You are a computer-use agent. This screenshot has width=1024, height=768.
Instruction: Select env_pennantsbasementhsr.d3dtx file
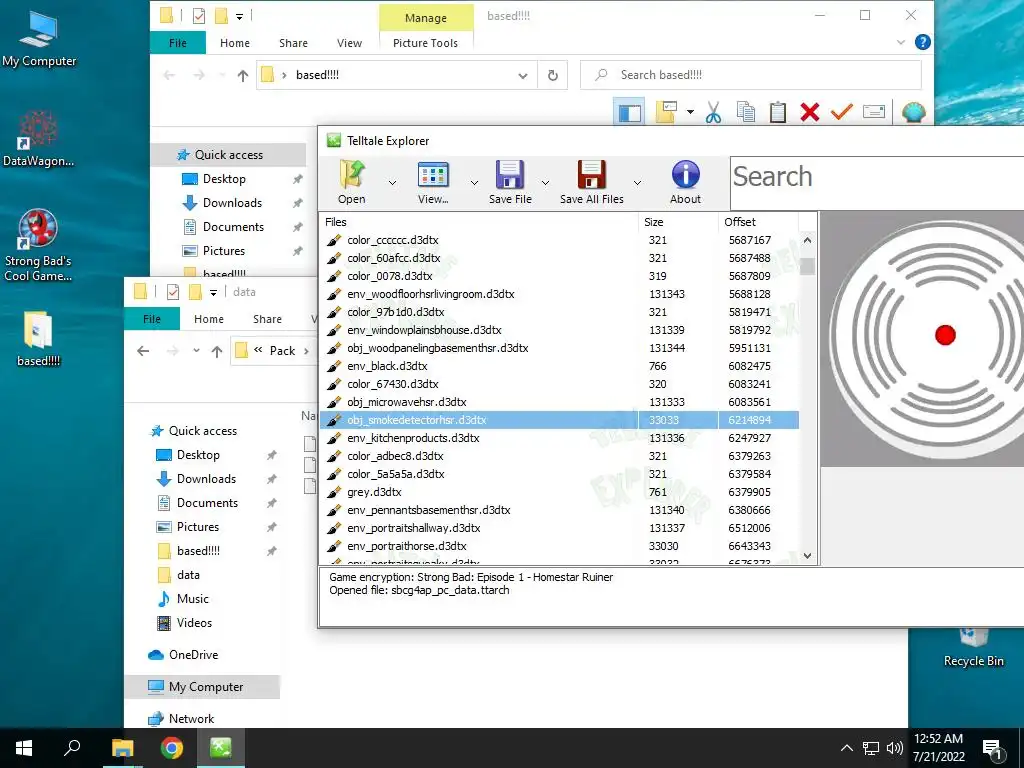point(560,510)
